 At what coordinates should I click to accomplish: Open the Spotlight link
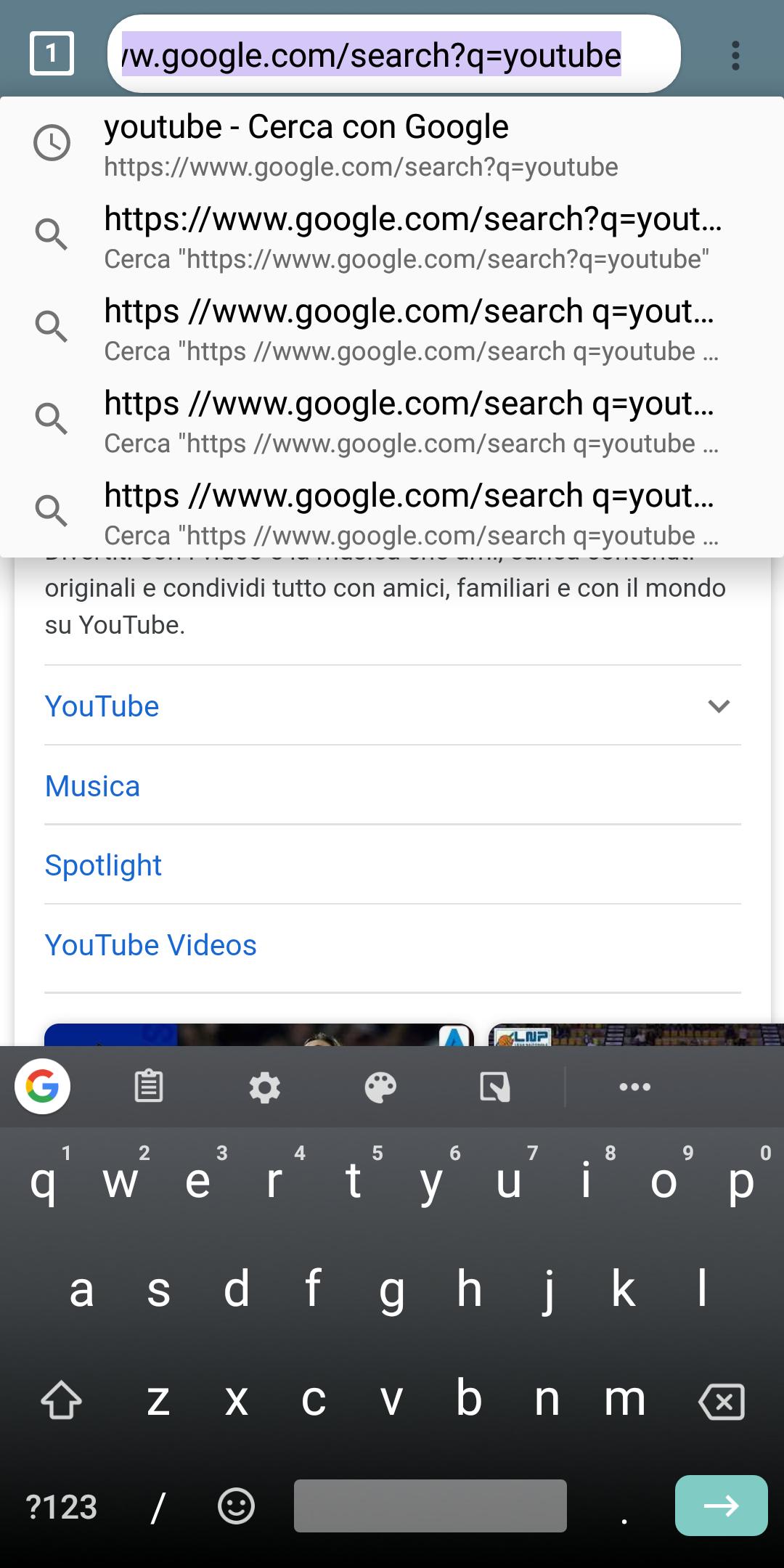103,865
